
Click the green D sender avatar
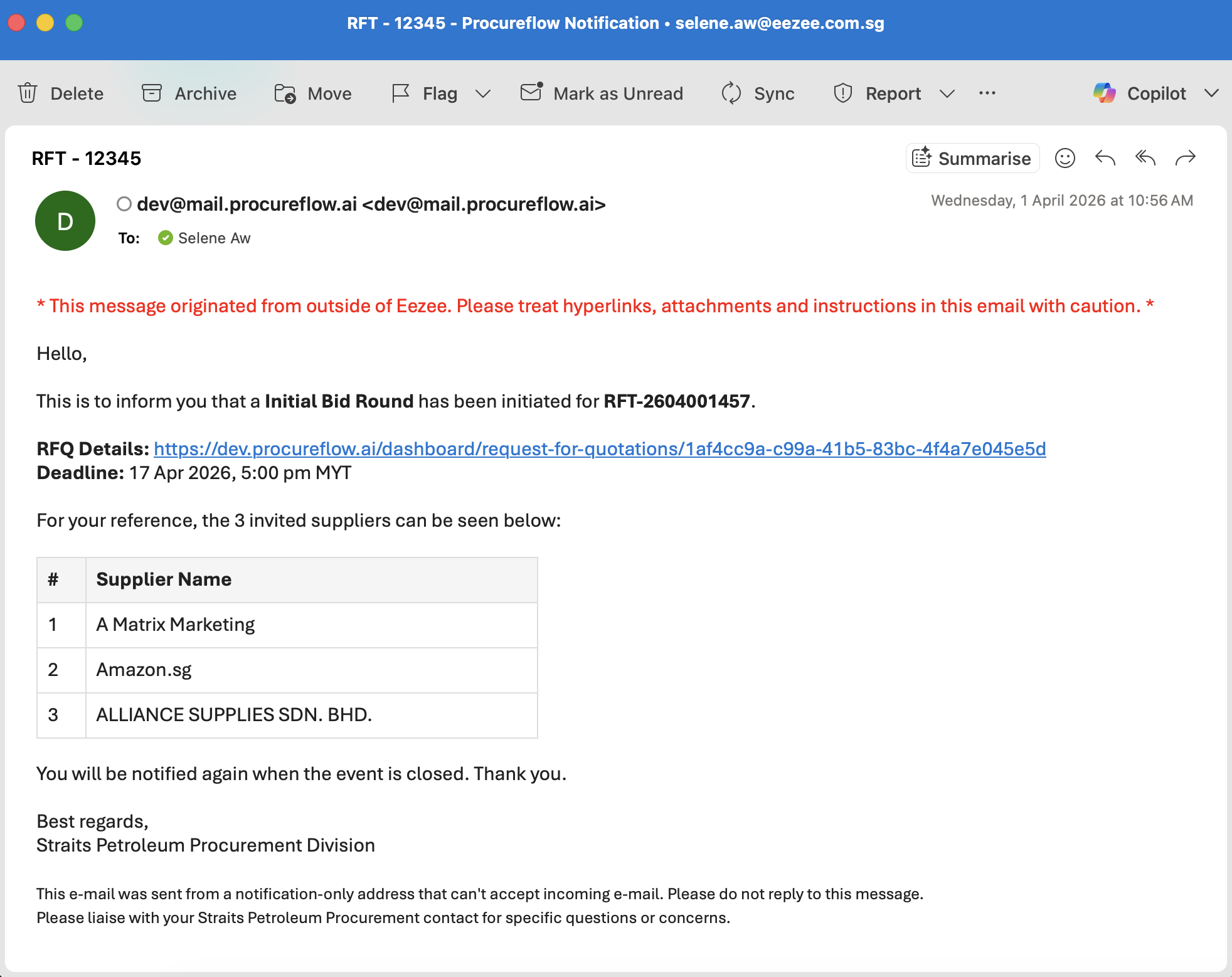click(65, 221)
